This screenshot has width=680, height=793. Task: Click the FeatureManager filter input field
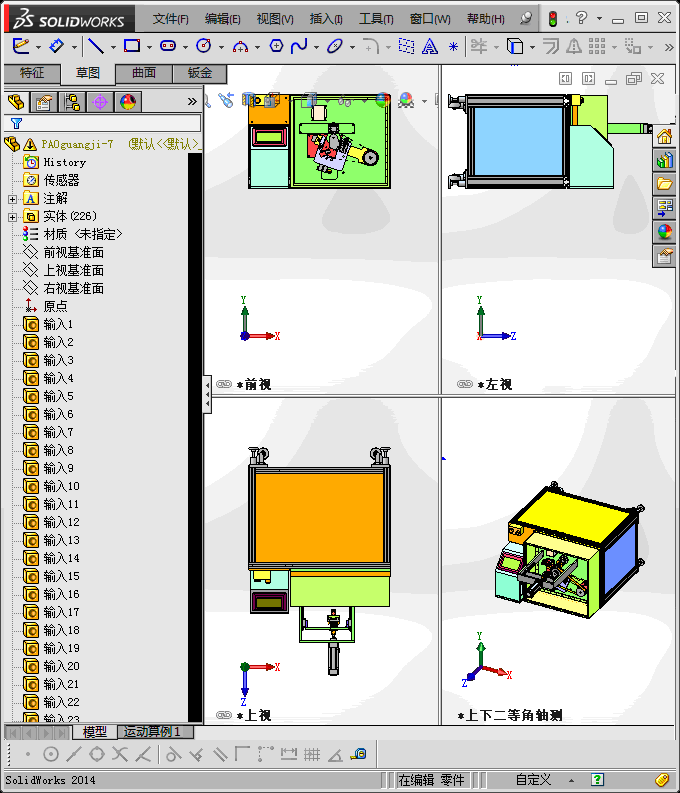pyautogui.click(x=103, y=123)
